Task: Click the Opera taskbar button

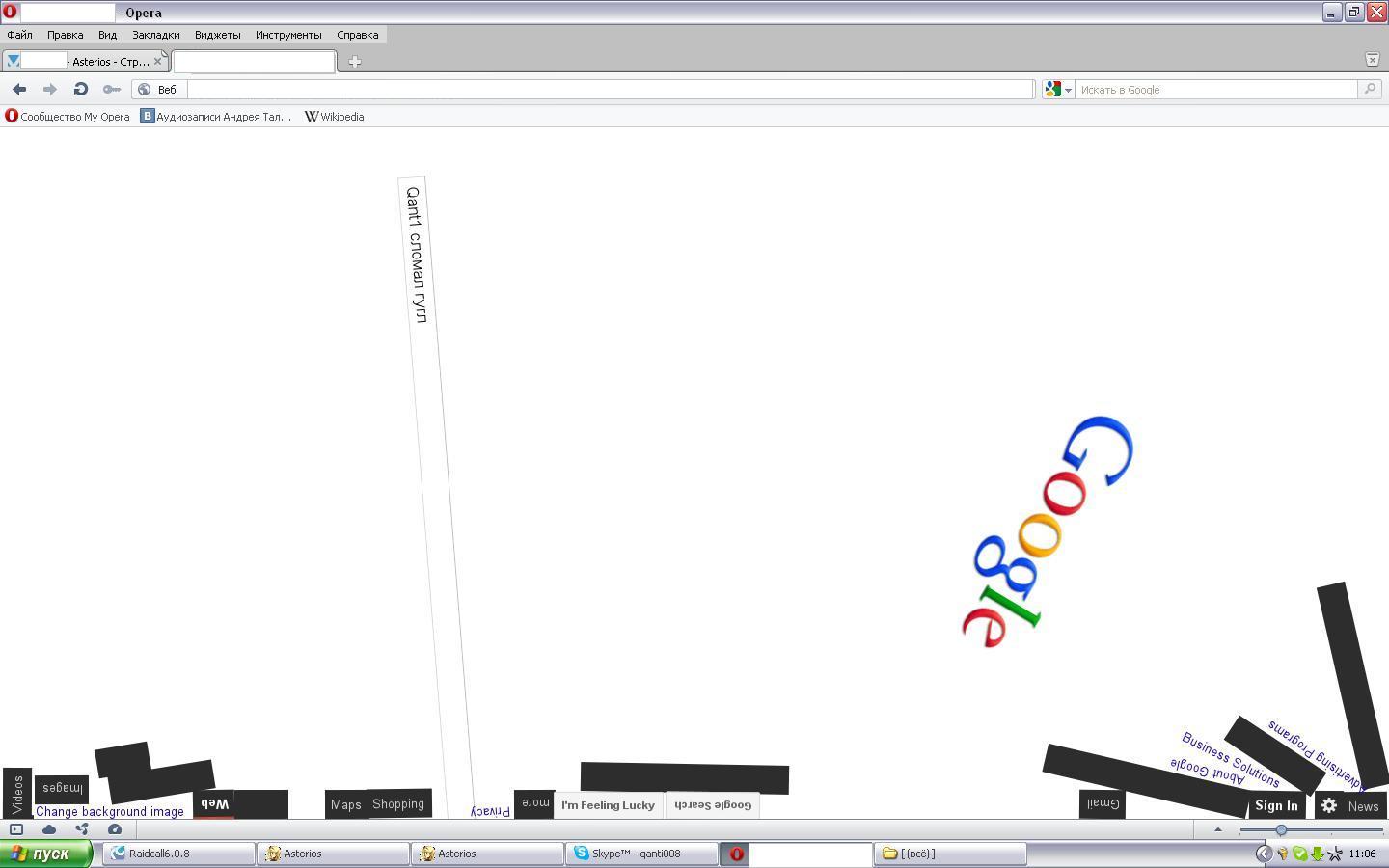Action: click(796, 854)
